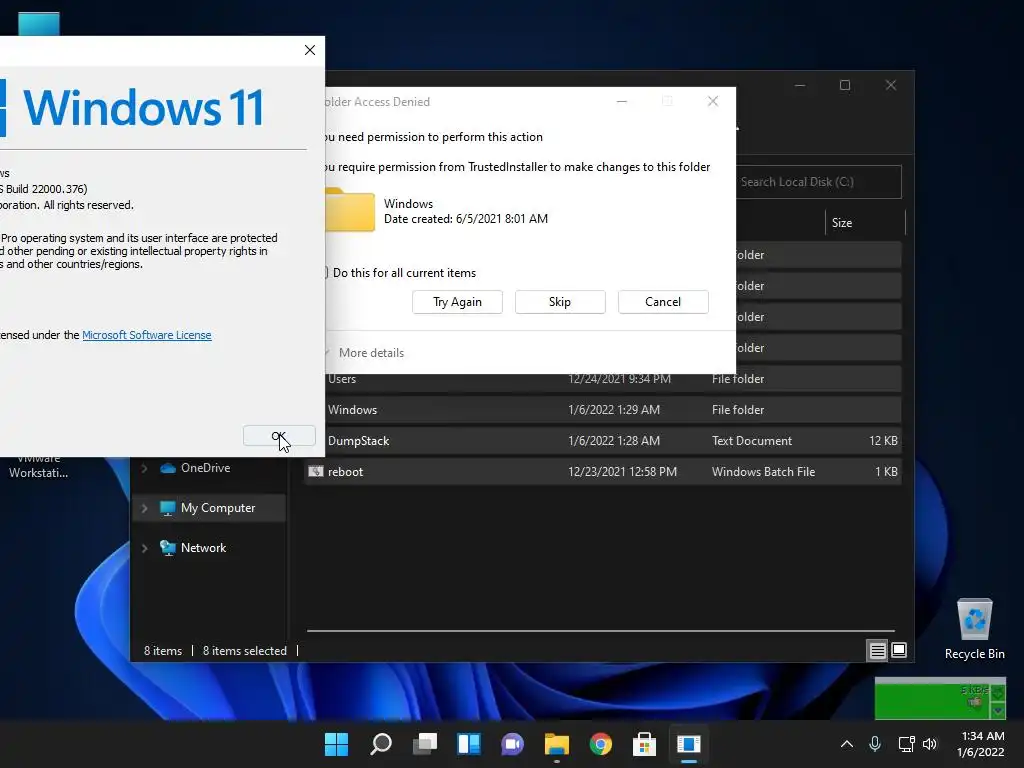Click the Search Local Disk (C:) field
Screen dimensions: 1024x768
[x=818, y=182]
